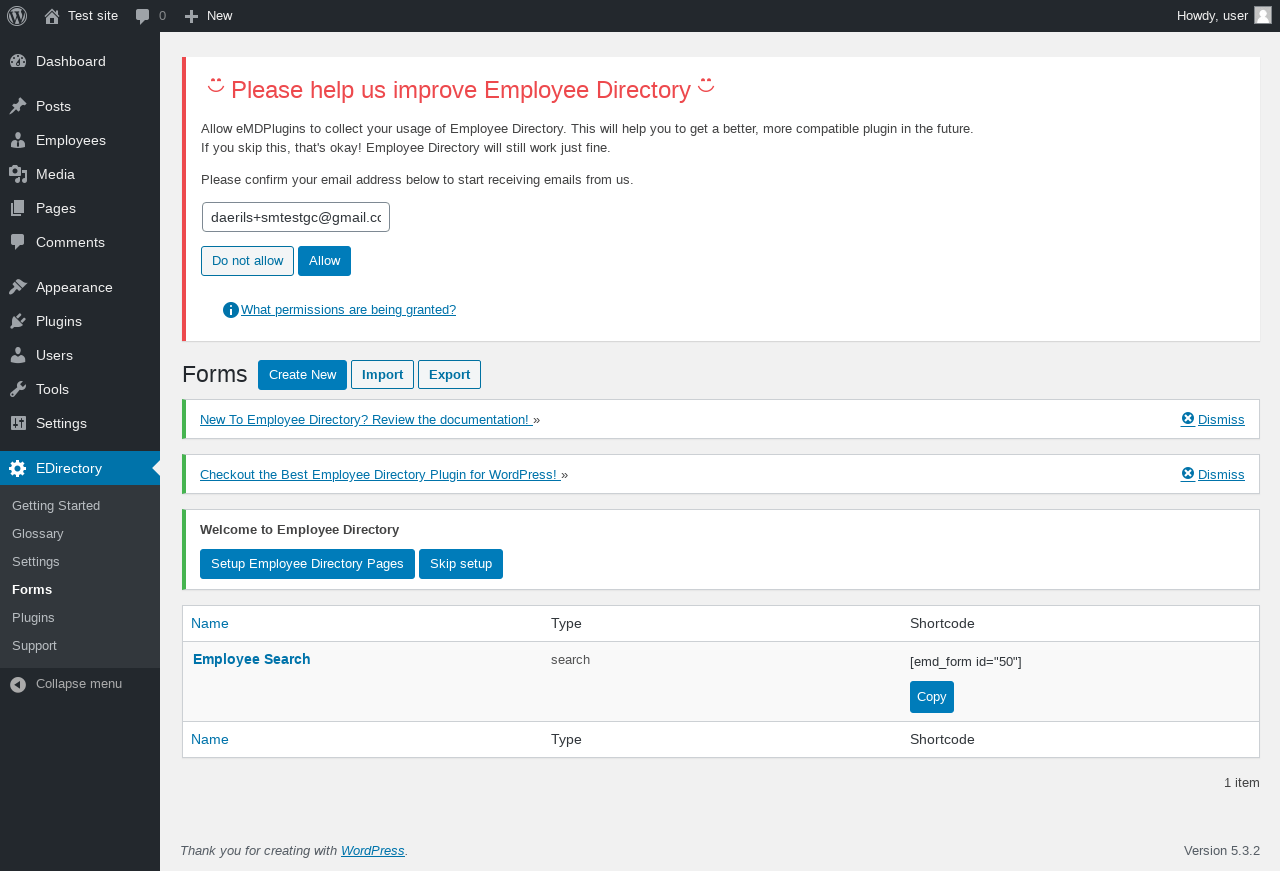
Task: Open the comments bubble in admin bar
Action: pyautogui.click(x=143, y=16)
